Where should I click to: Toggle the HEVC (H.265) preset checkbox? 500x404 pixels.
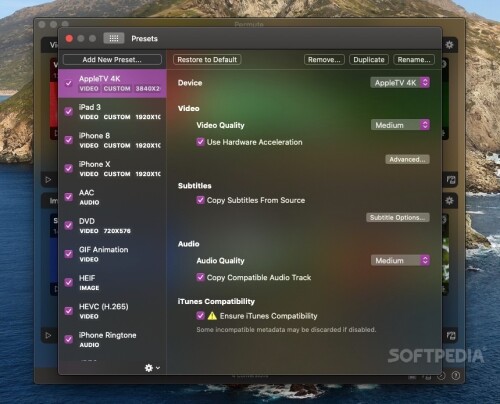(69, 311)
